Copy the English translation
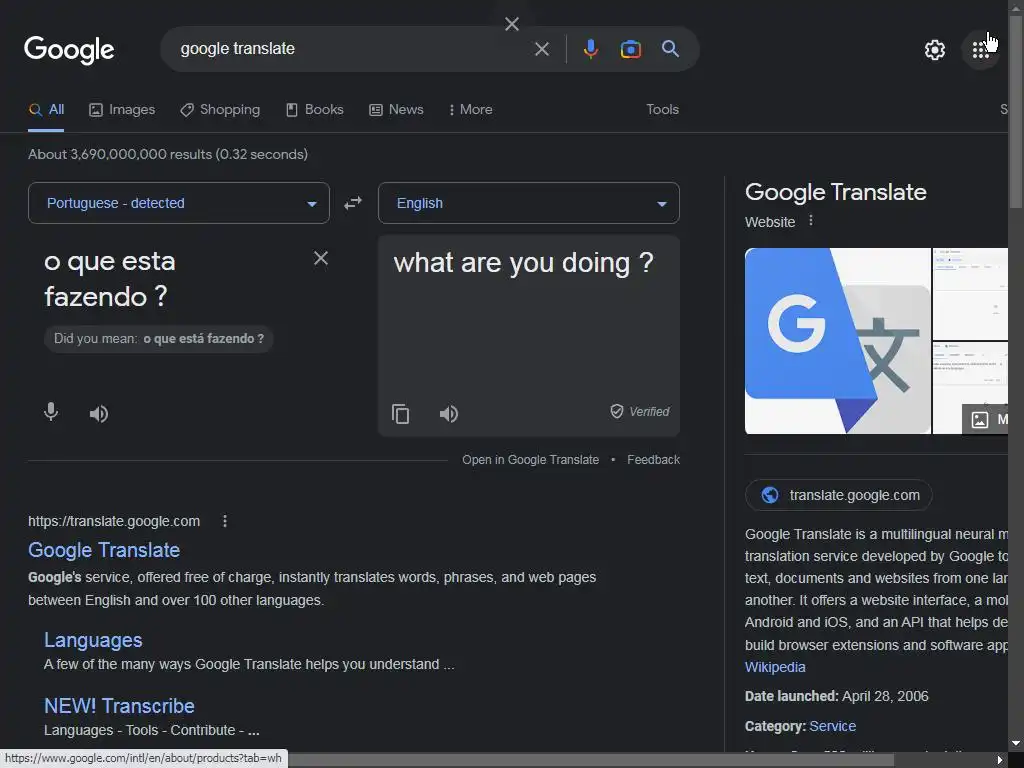The width and height of the screenshot is (1024, 768). tap(400, 413)
